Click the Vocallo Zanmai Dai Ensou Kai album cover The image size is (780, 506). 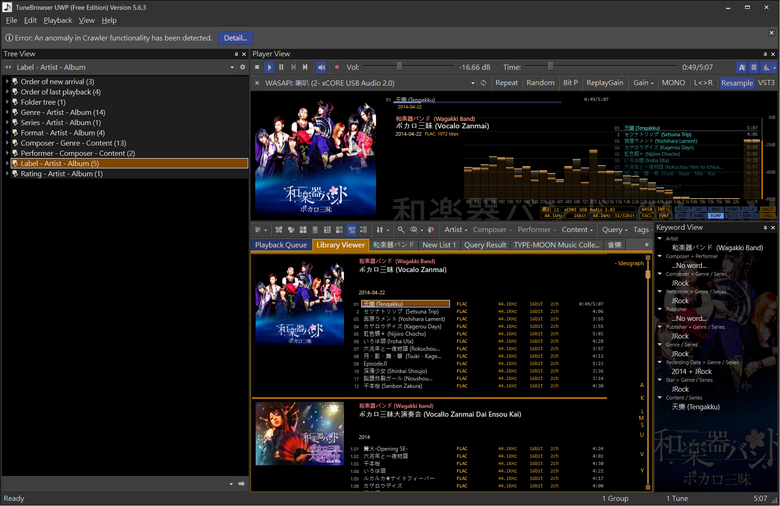(x=299, y=434)
